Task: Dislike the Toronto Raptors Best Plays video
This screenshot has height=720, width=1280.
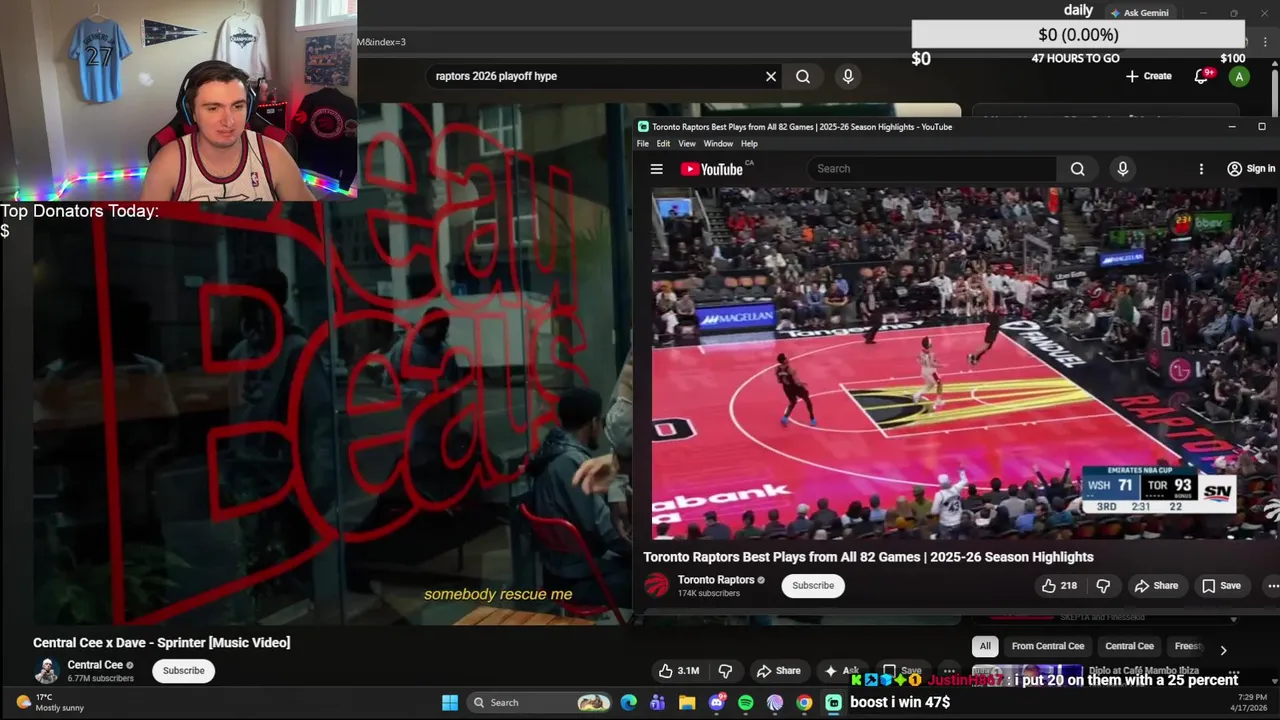Action: (x=1103, y=586)
